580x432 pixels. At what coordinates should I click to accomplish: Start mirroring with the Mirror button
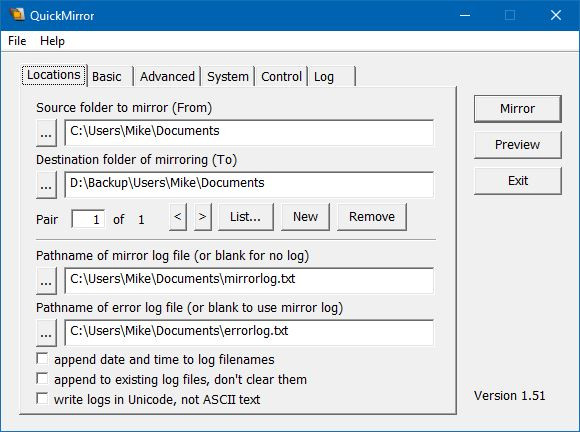[517, 109]
